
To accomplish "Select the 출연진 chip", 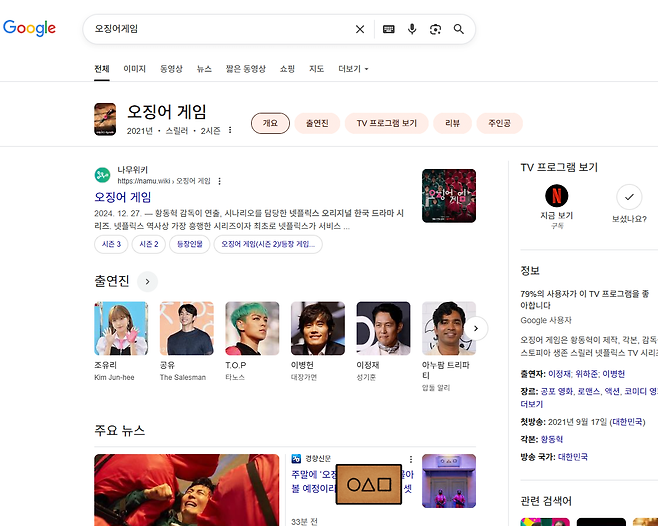I will [317, 123].
